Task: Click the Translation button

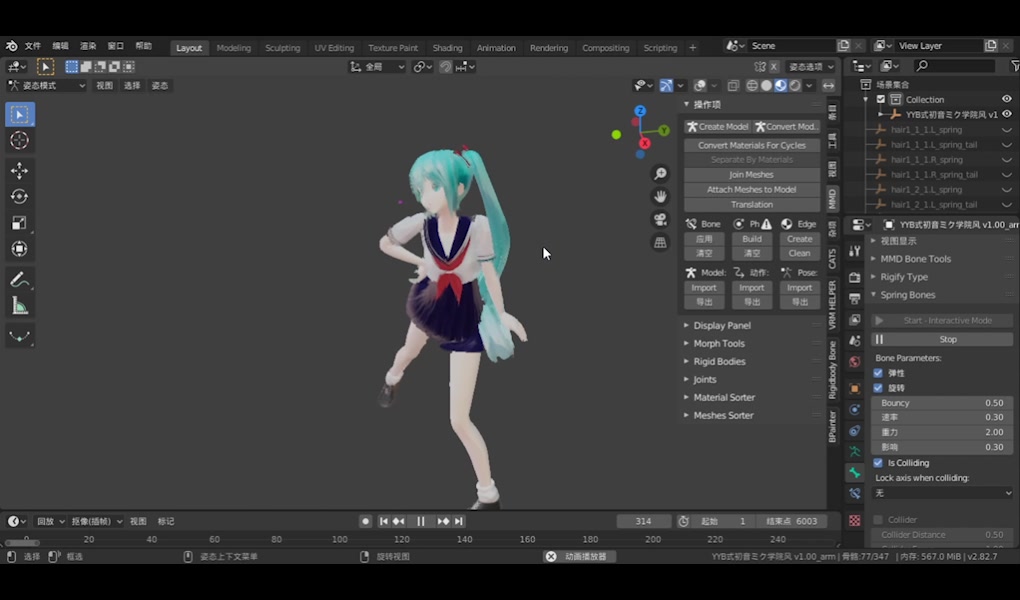Action: (x=752, y=205)
